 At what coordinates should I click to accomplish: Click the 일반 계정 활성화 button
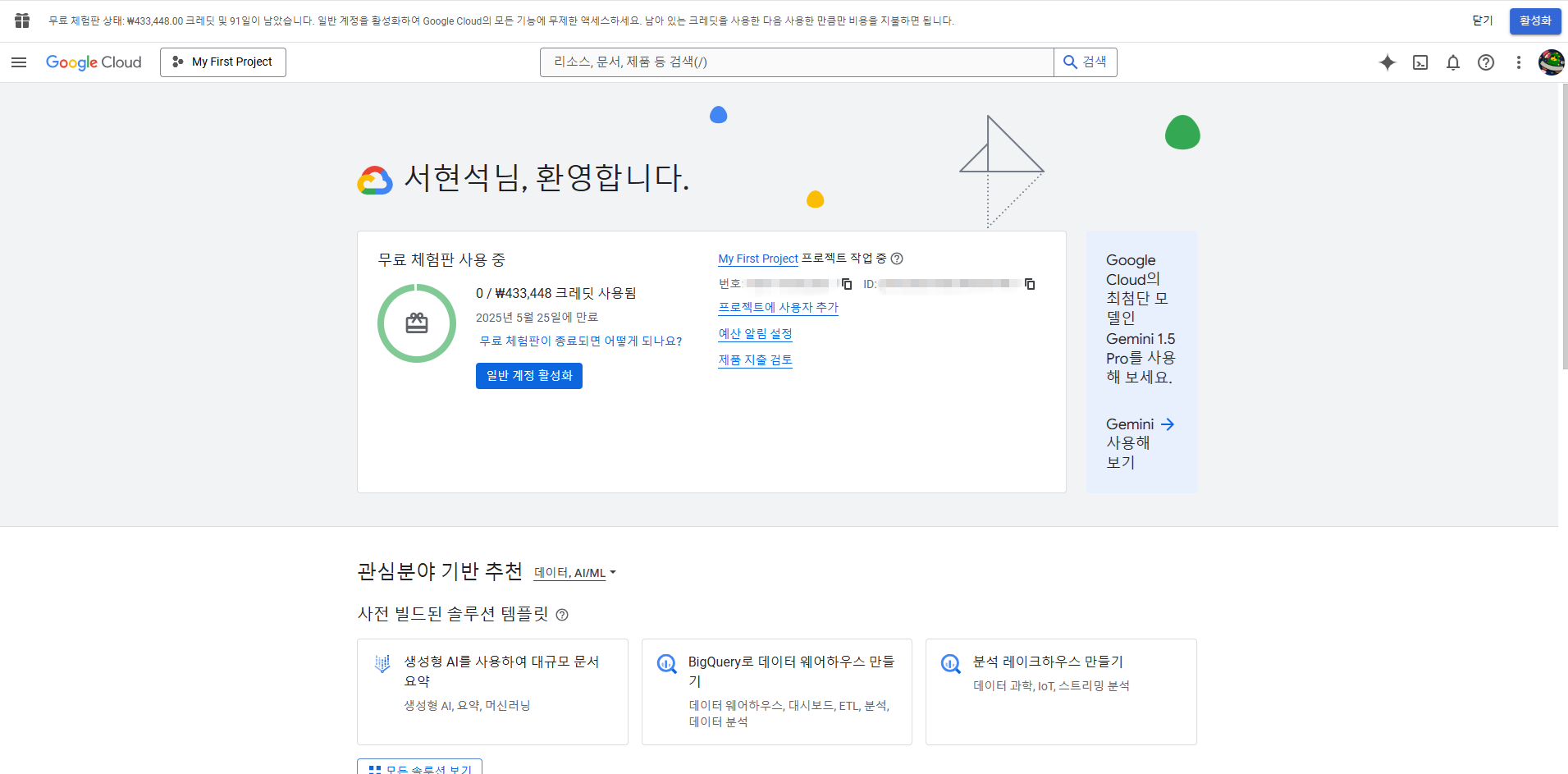pos(529,376)
